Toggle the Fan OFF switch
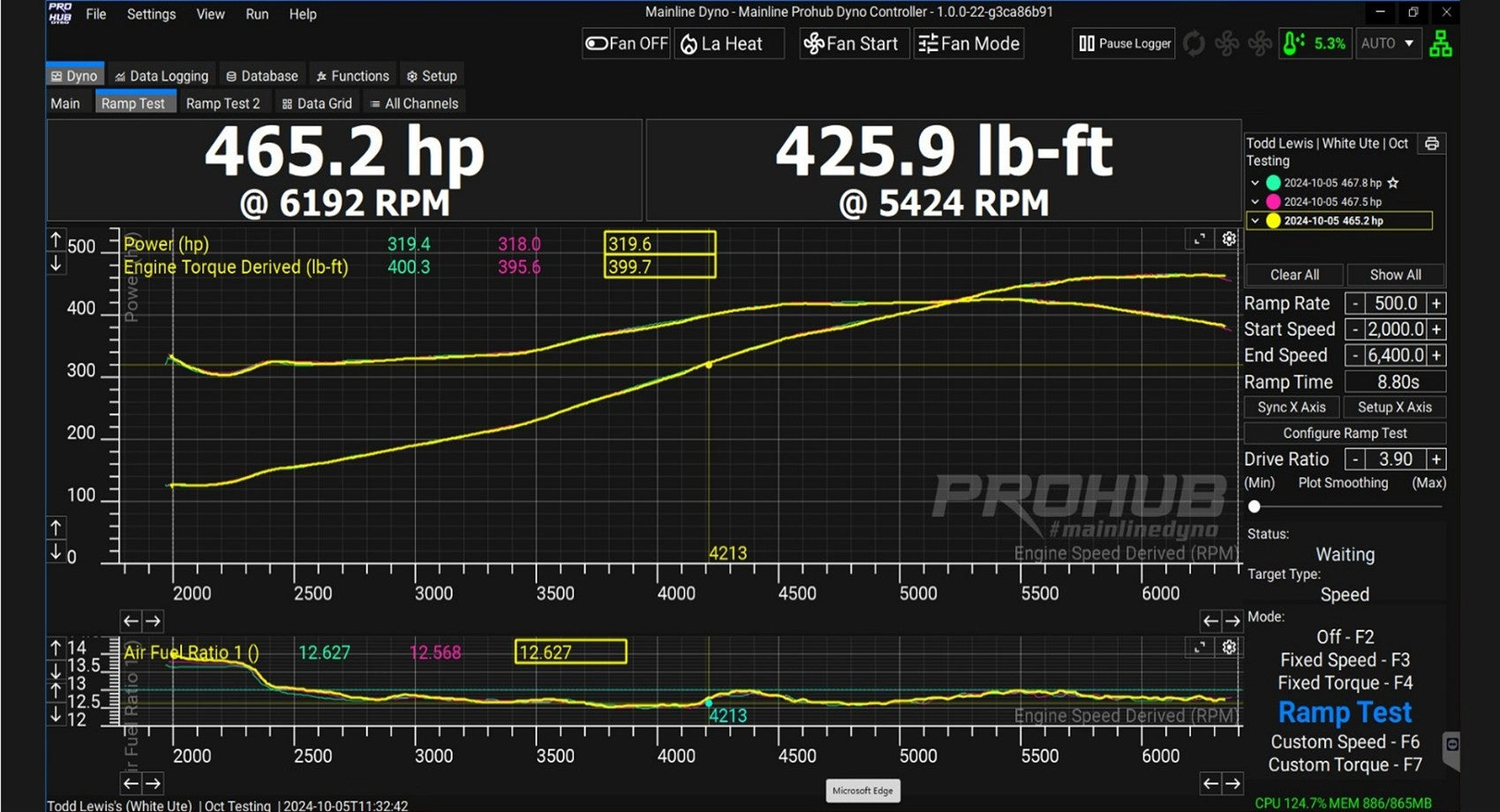The image size is (1500, 812). pyautogui.click(x=626, y=43)
